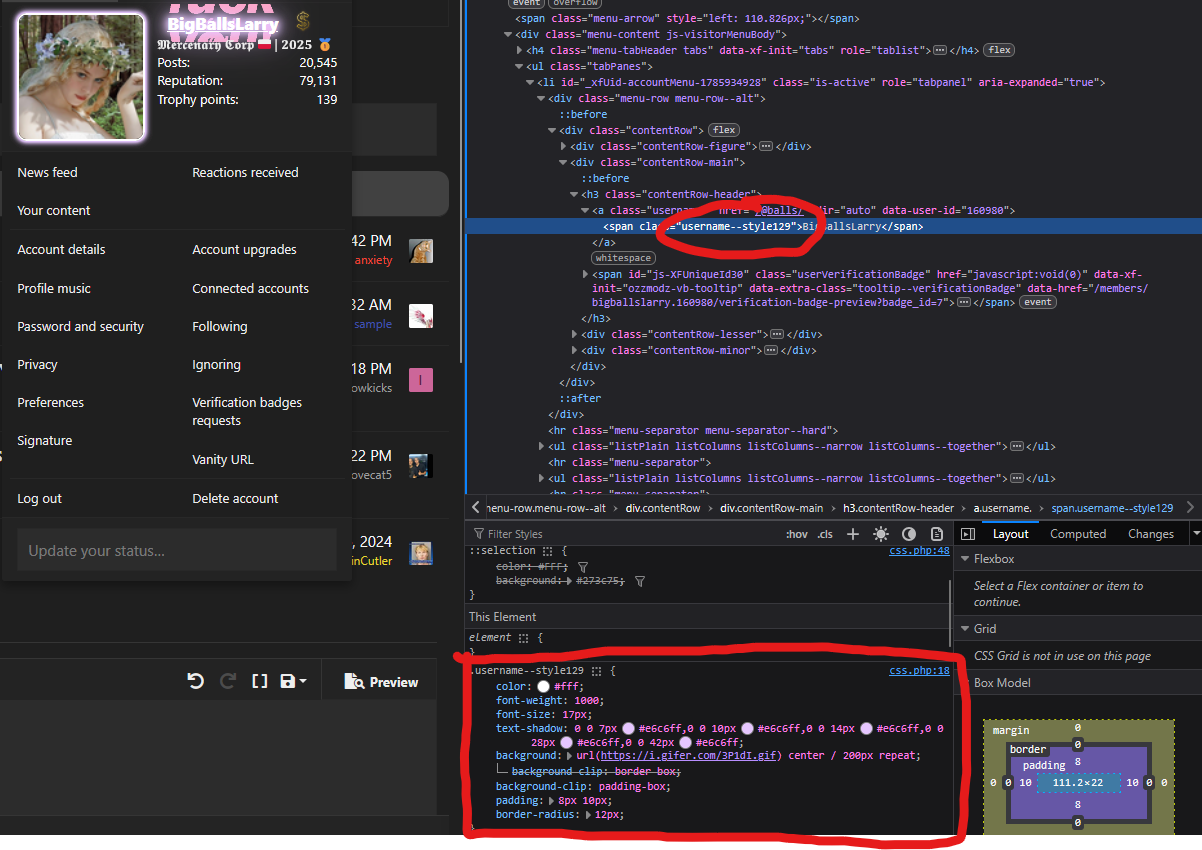Click avatar next to inCutler username
Image resolution: width=1202 pixels, height=850 pixels.
click(421, 553)
